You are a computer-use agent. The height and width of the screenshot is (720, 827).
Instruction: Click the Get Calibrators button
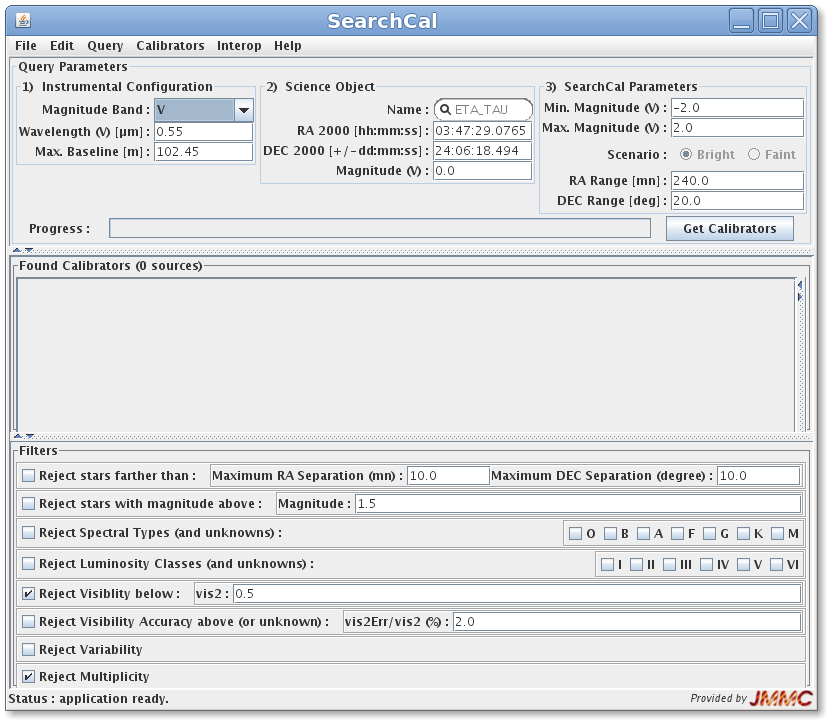tap(729, 228)
